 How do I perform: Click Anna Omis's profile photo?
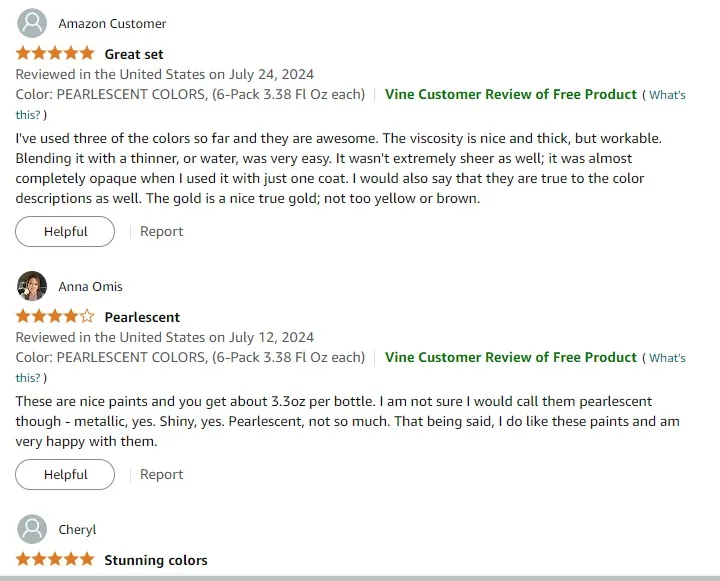(32, 286)
